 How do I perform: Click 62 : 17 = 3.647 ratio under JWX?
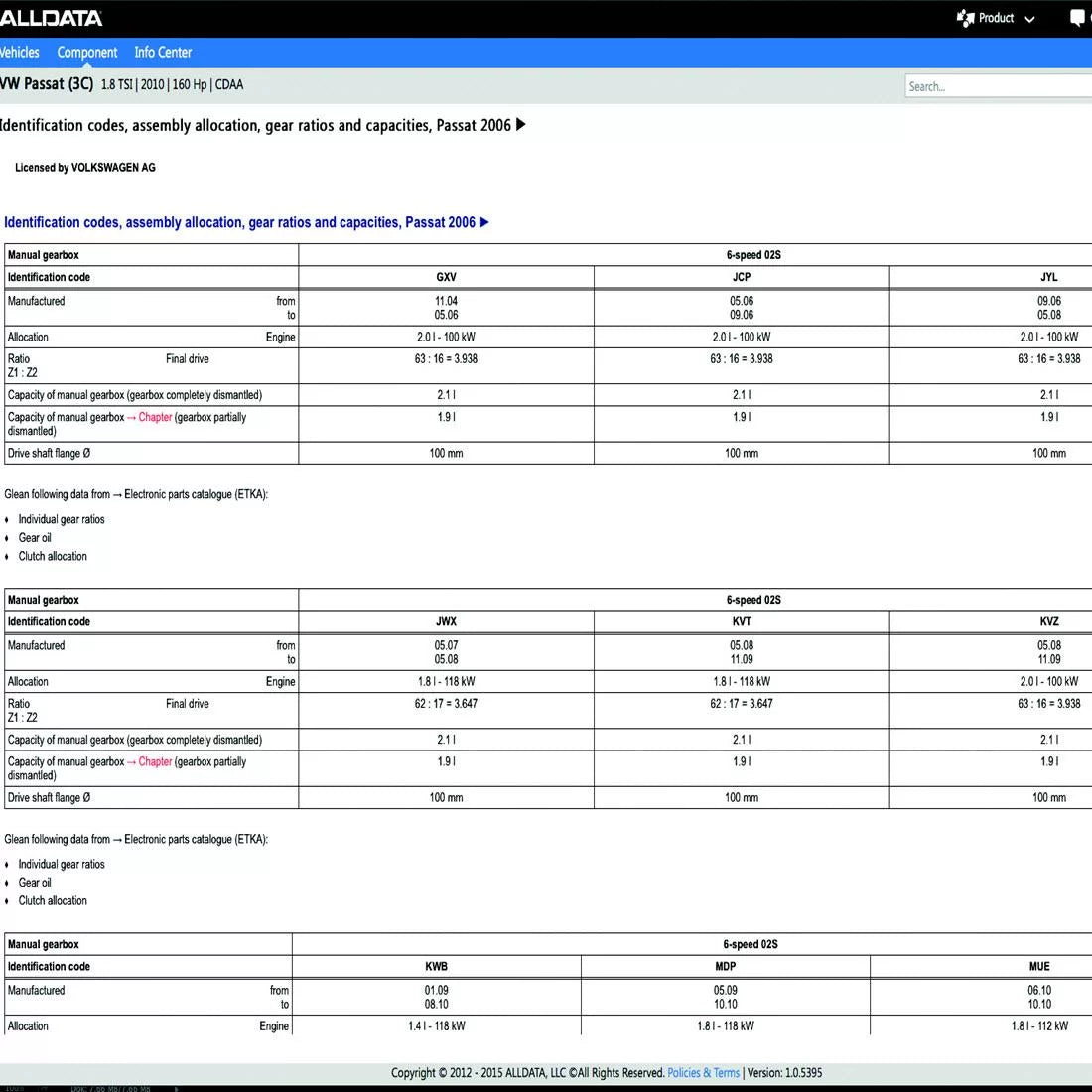point(447,704)
